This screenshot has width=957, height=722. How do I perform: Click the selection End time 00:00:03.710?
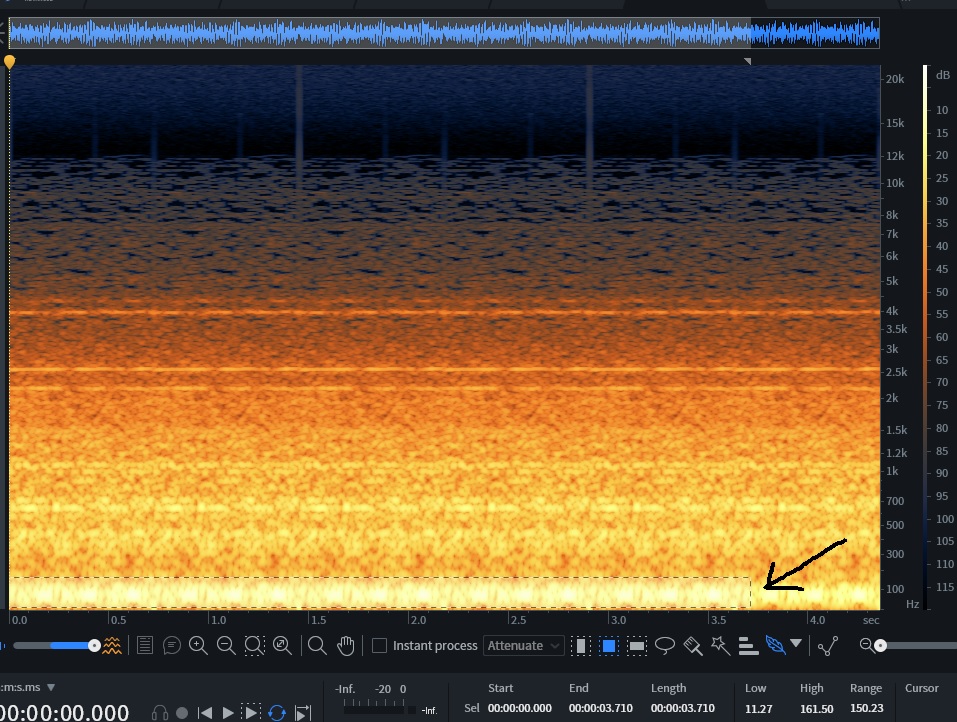pyautogui.click(x=601, y=708)
